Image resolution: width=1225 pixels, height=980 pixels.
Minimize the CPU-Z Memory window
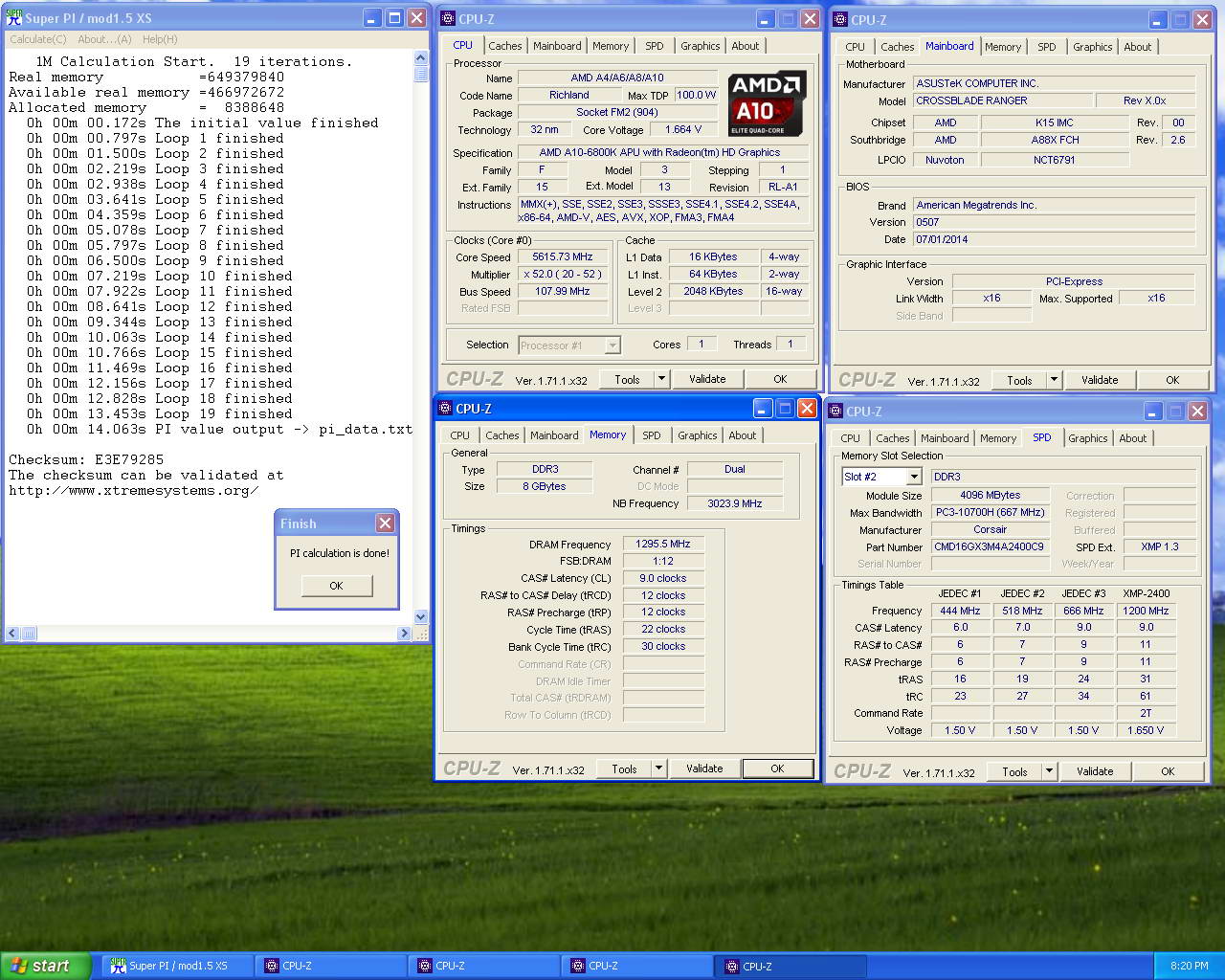pos(763,409)
